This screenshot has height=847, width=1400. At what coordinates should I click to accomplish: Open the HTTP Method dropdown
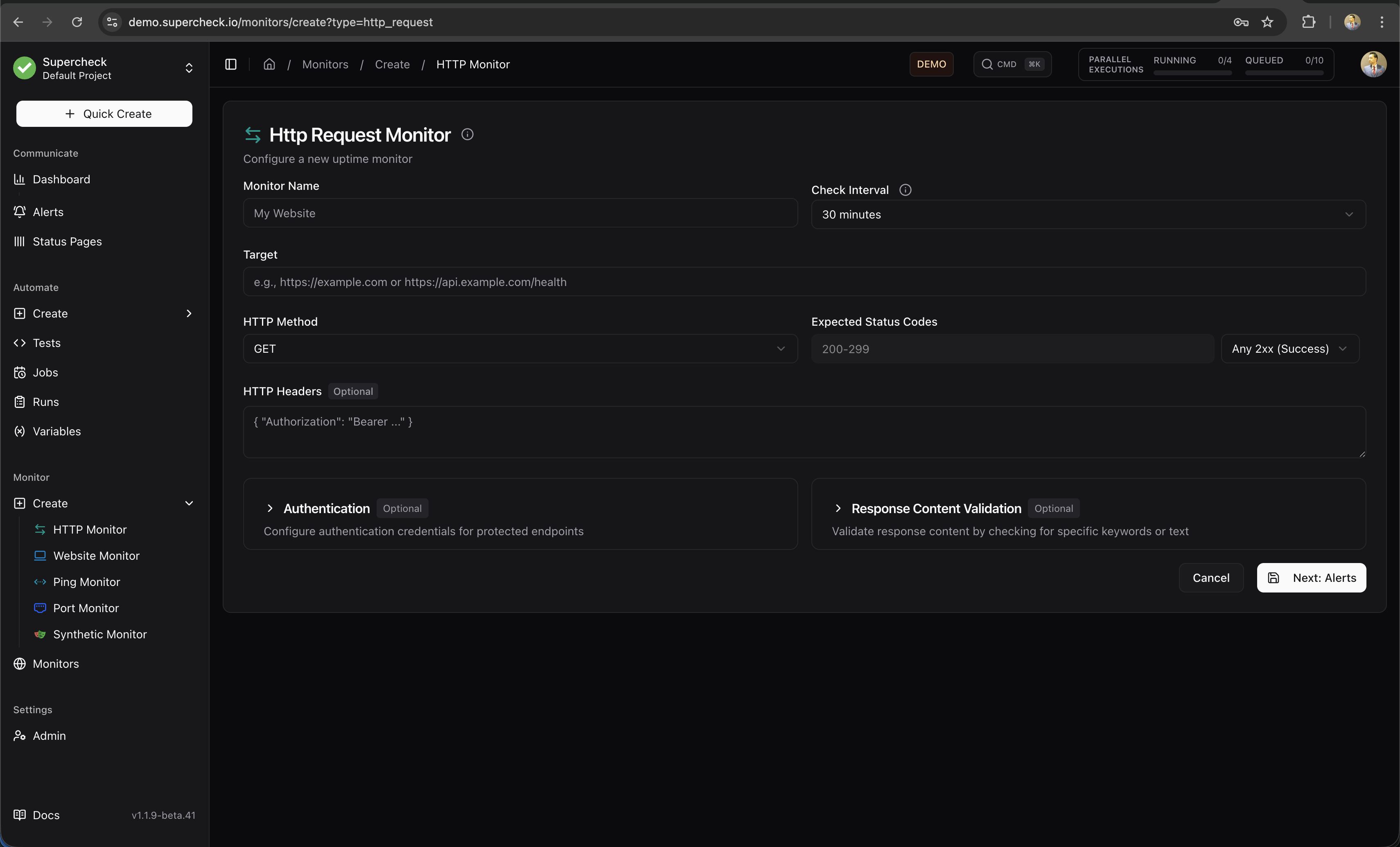point(781,349)
